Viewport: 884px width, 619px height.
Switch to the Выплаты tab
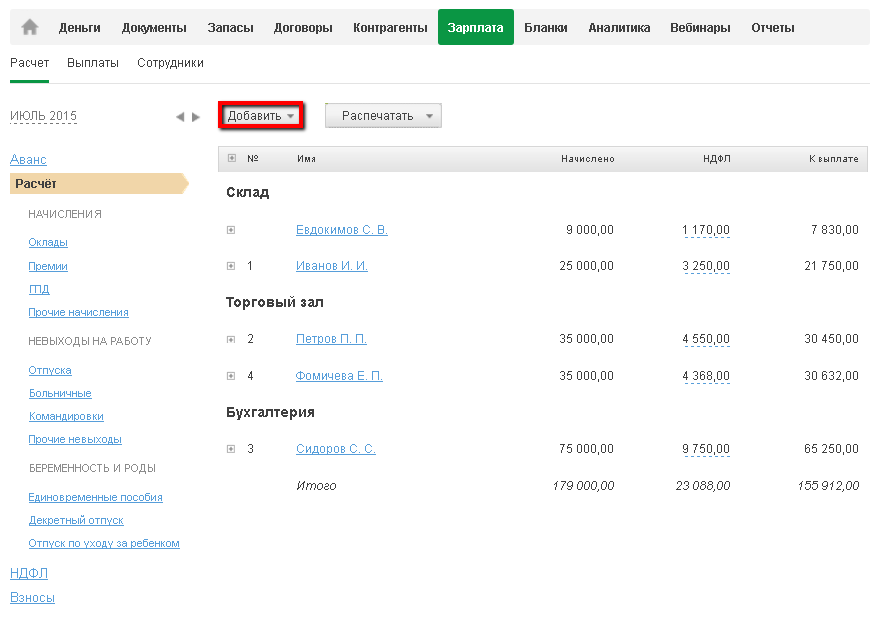[x=93, y=63]
